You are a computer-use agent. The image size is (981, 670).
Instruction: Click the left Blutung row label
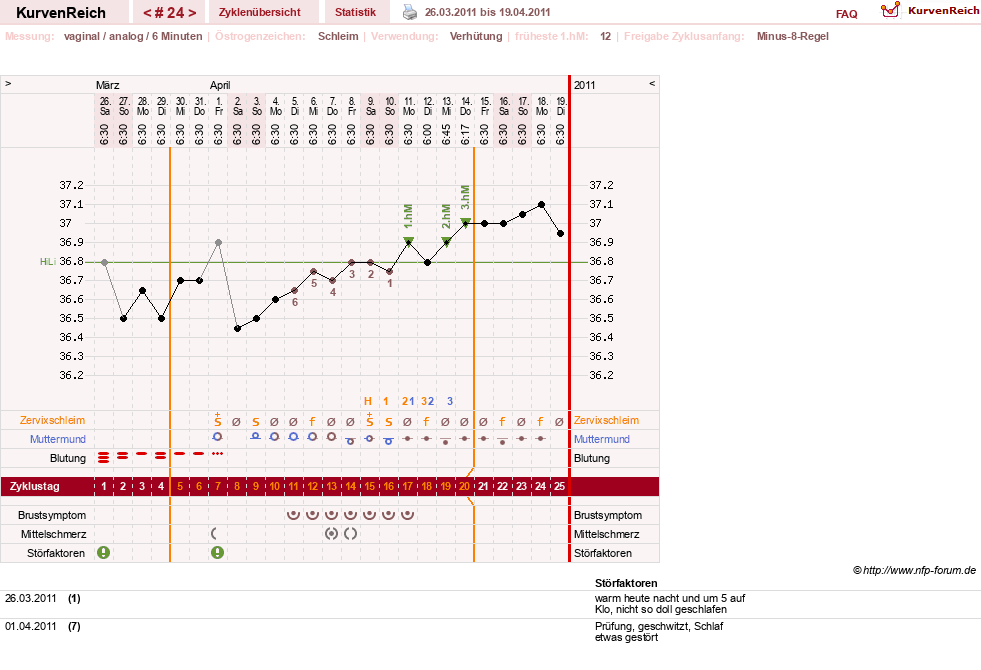click(x=68, y=458)
